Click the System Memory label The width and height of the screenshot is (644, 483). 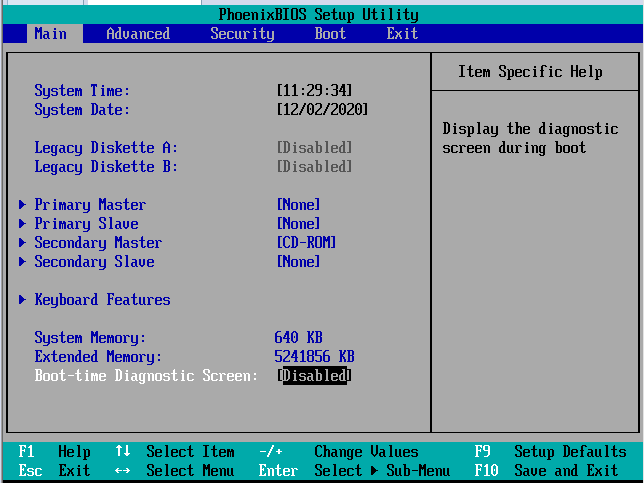(x=90, y=338)
